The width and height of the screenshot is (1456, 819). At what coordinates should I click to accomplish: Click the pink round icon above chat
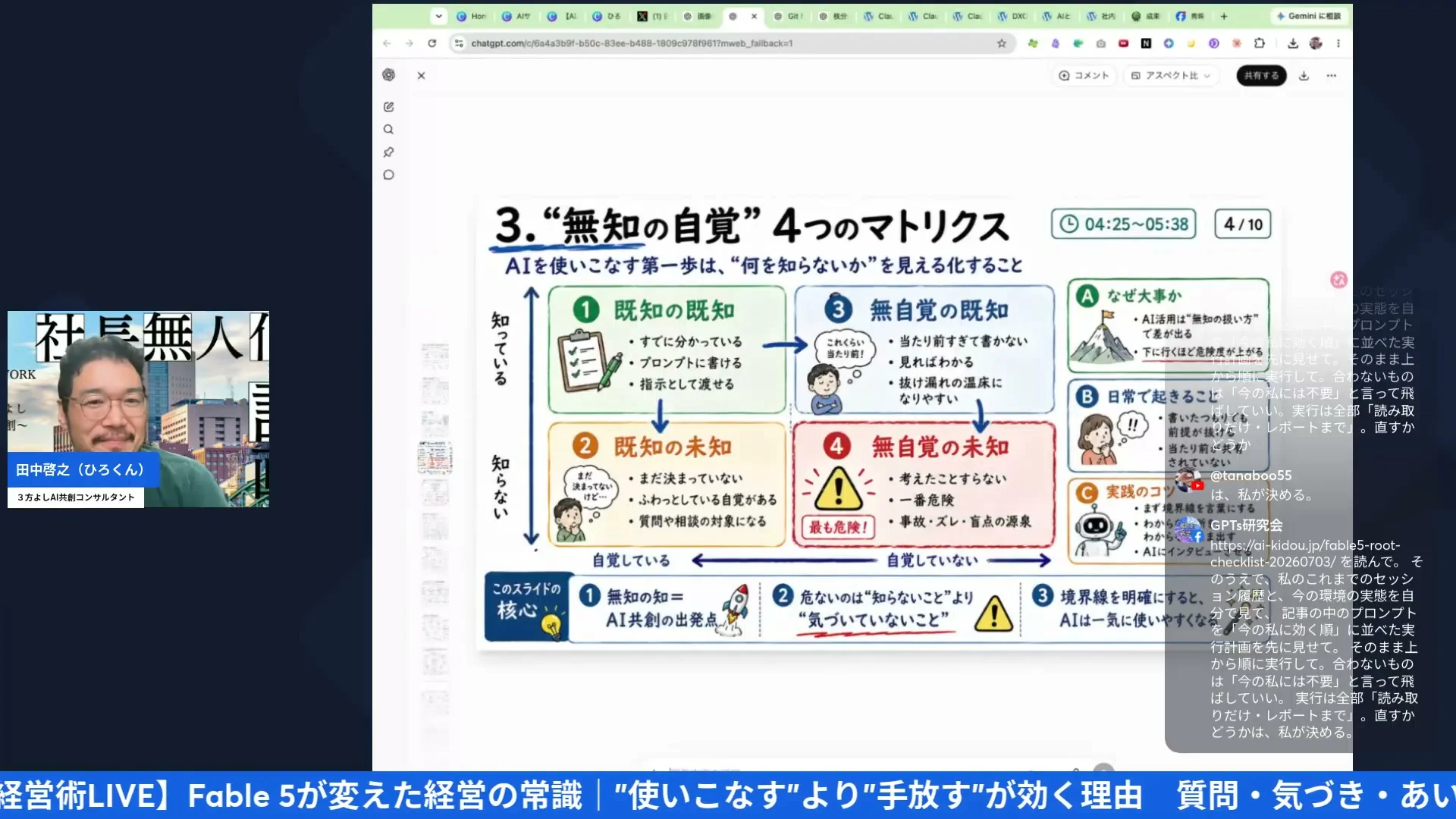click(x=1339, y=280)
